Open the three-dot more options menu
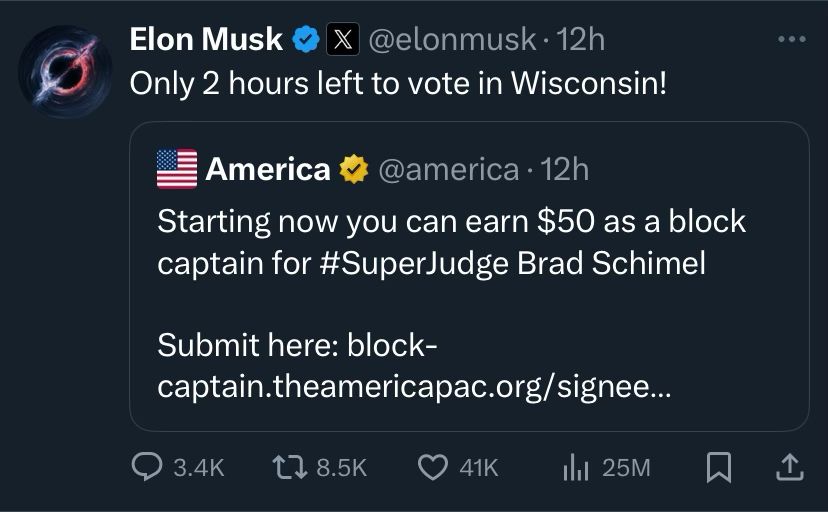828x512 pixels. click(x=791, y=40)
